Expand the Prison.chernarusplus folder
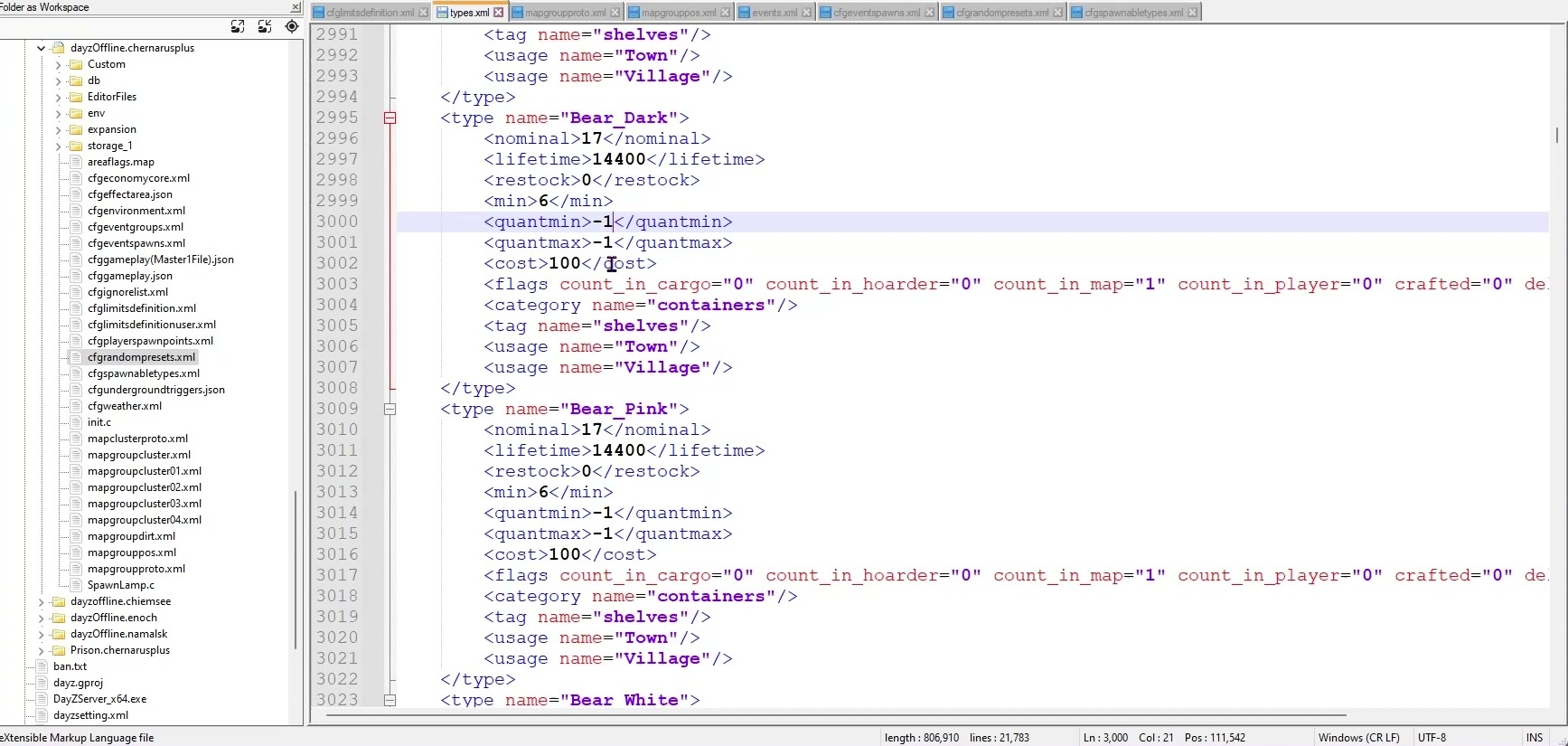The image size is (1568, 746). [42, 650]
